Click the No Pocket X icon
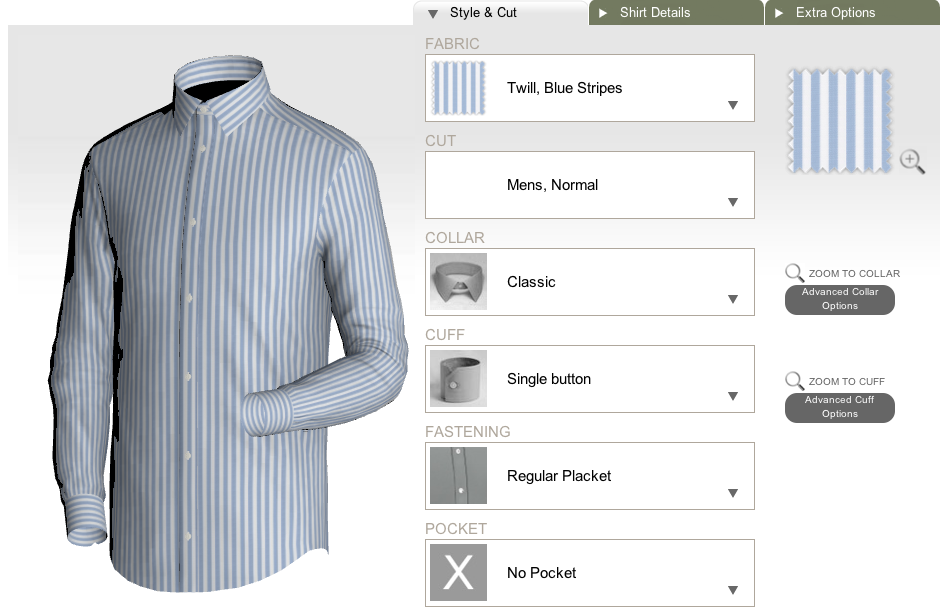This screenshot has width=947, height=616. (x=458, y=573)
